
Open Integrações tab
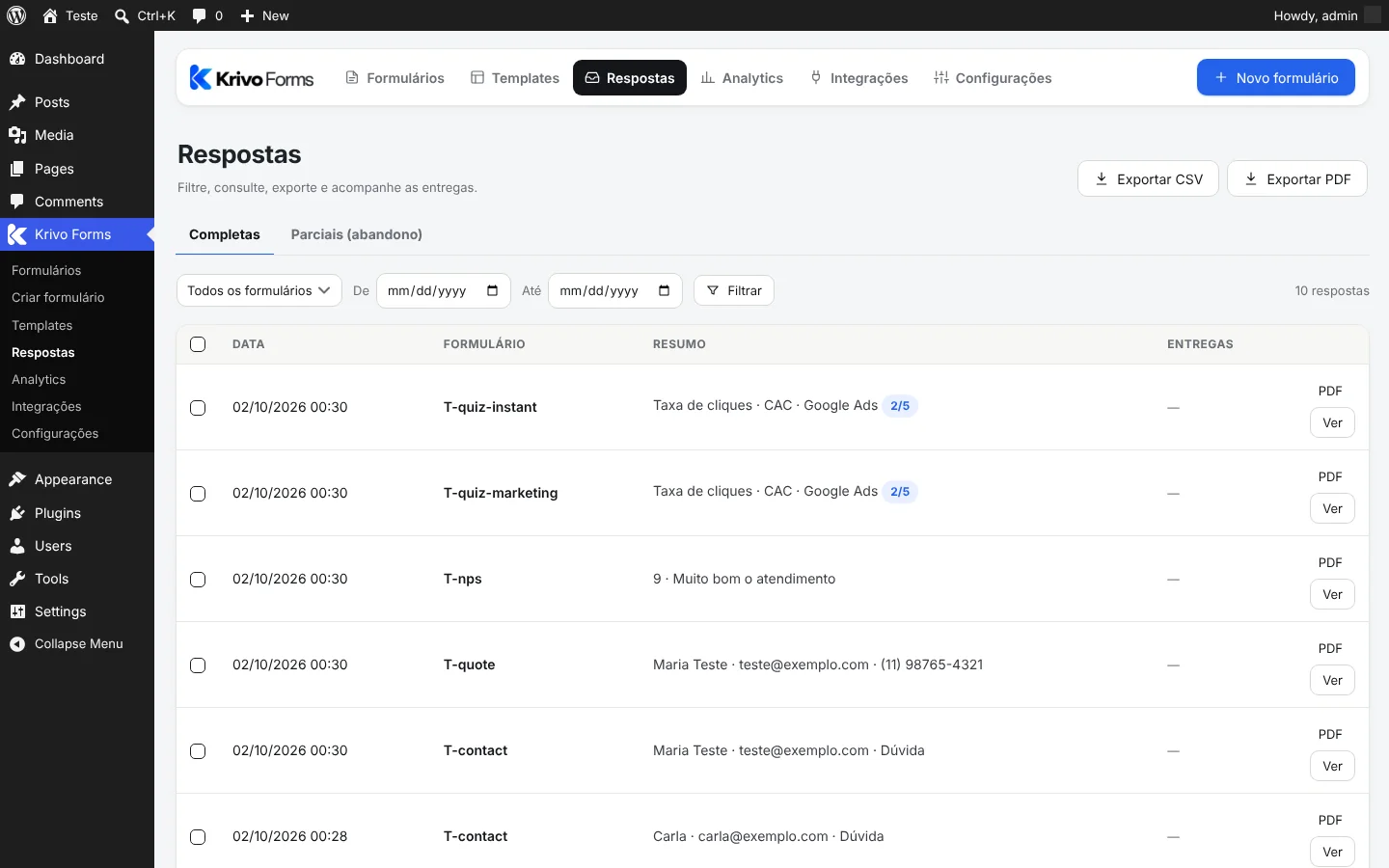pyautogui.click(x=858, y=78)
